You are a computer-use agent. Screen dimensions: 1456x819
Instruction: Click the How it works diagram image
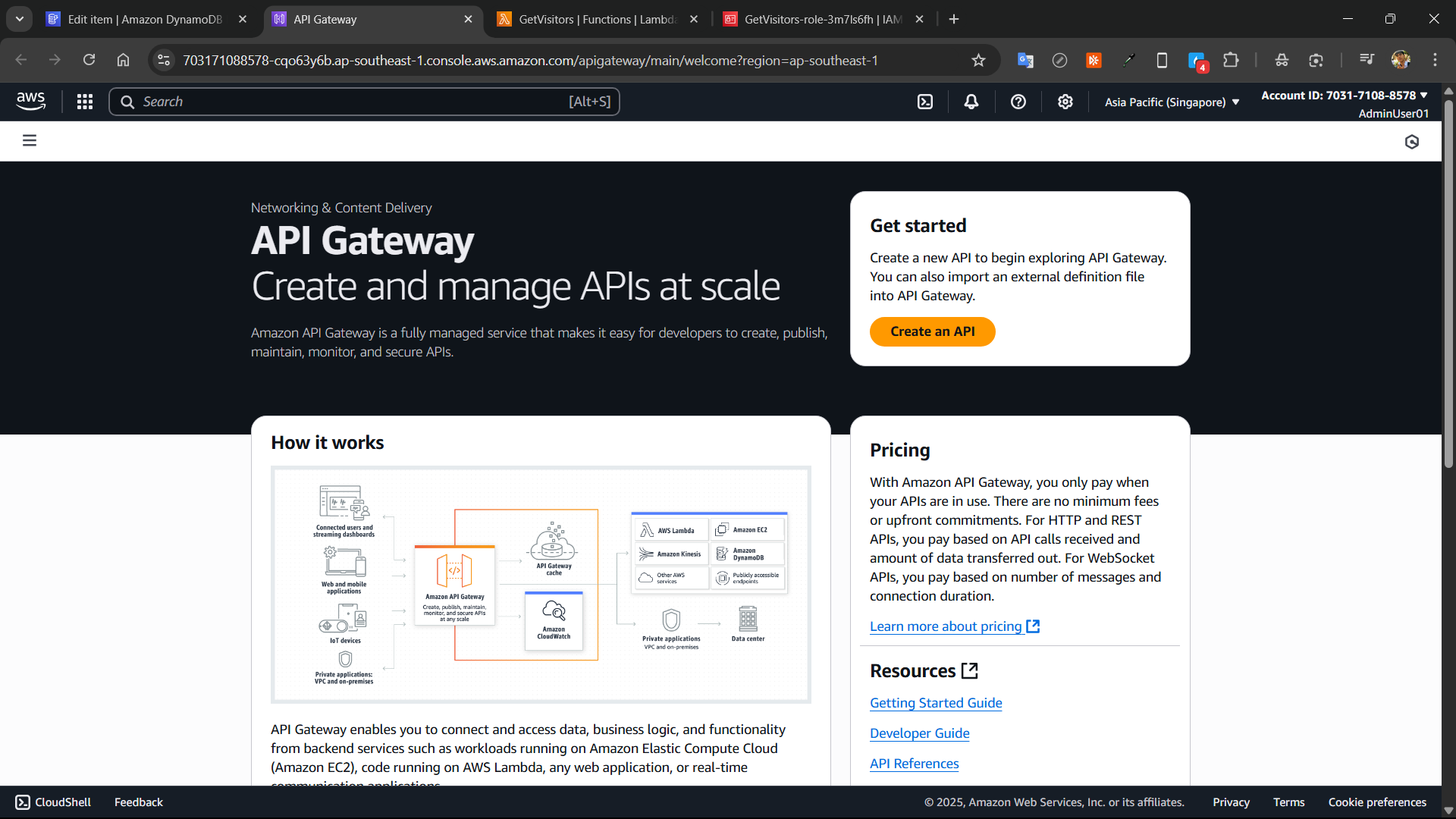pyautogui.click(x=541, y=585)
